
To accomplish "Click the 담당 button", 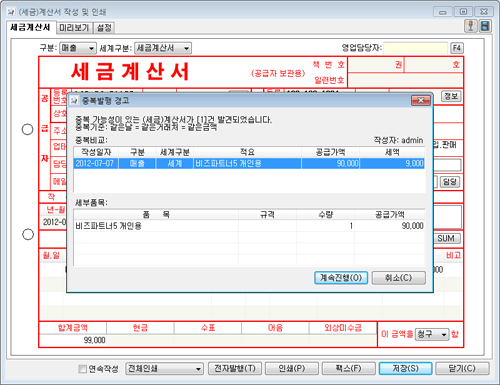I will coord(450,182).
